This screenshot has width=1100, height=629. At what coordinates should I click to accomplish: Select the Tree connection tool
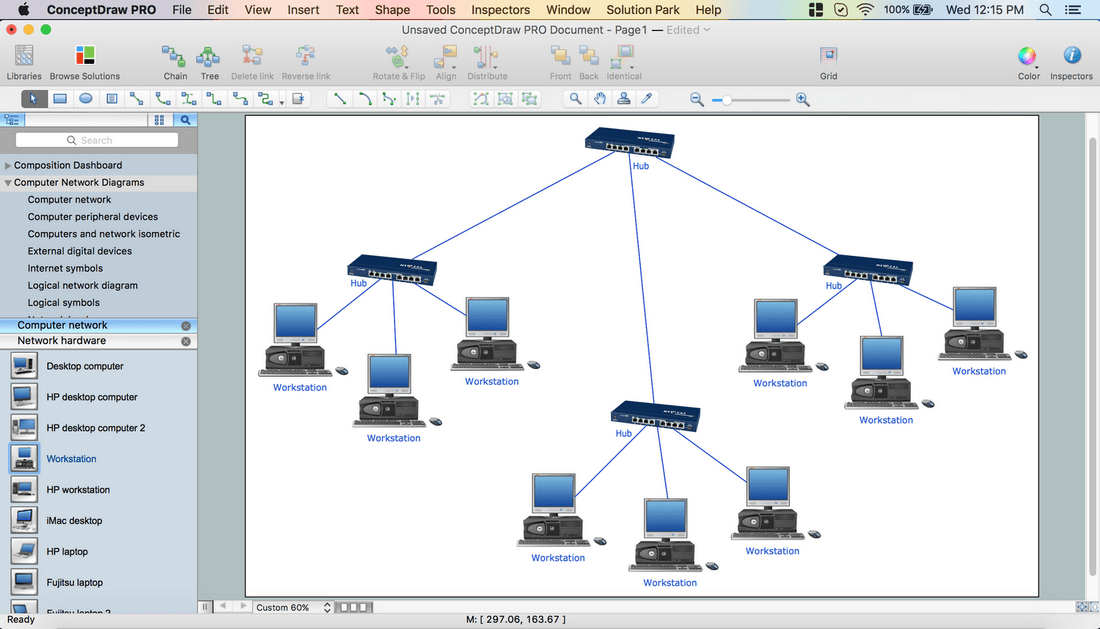208,56
